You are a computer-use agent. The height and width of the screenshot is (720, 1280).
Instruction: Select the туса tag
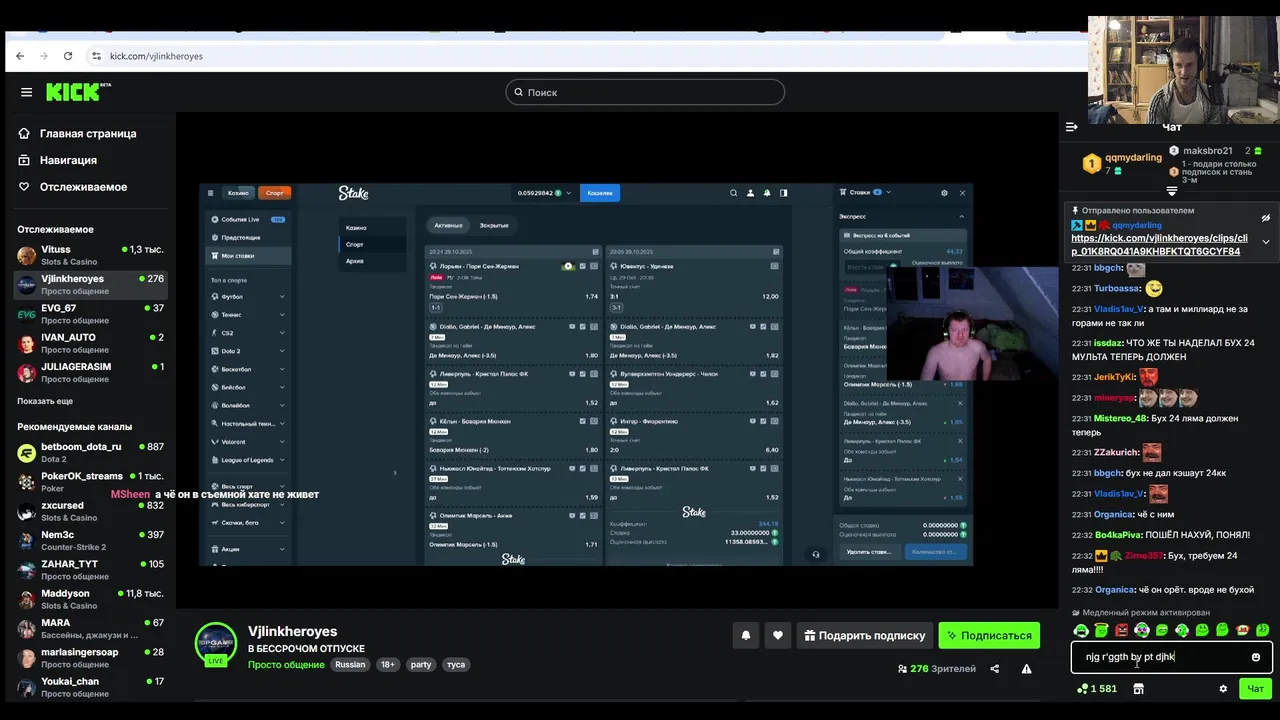click(x=456, y=664)
